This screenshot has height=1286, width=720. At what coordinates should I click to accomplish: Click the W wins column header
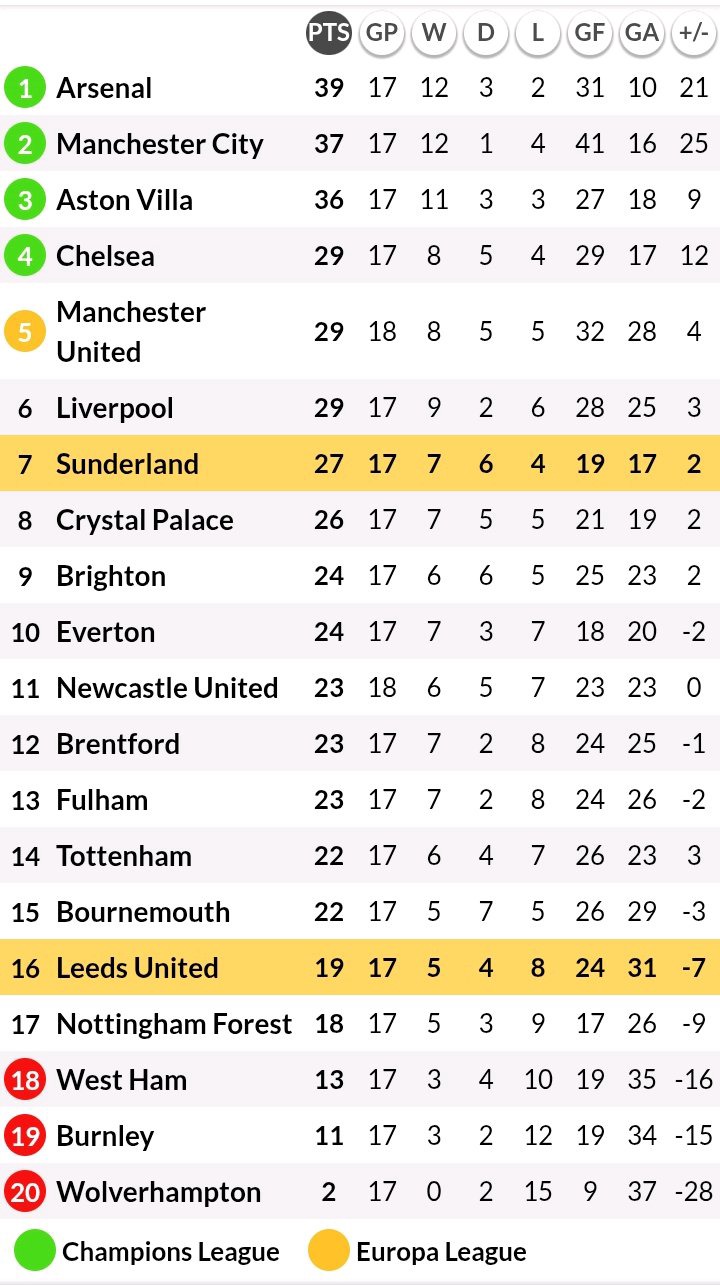pos(433,33)
